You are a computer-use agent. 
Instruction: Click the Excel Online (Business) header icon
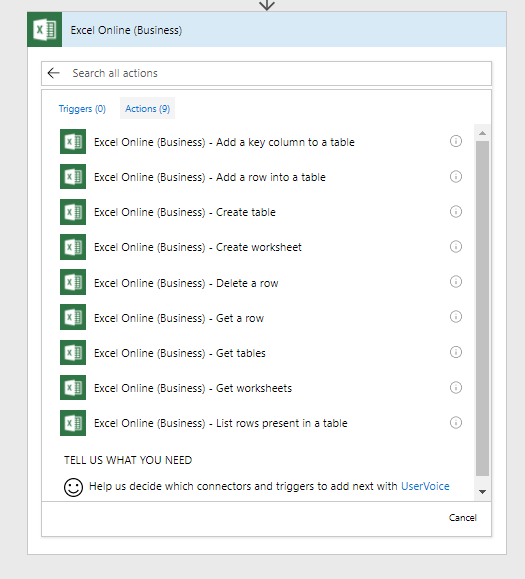click(44, 30)
